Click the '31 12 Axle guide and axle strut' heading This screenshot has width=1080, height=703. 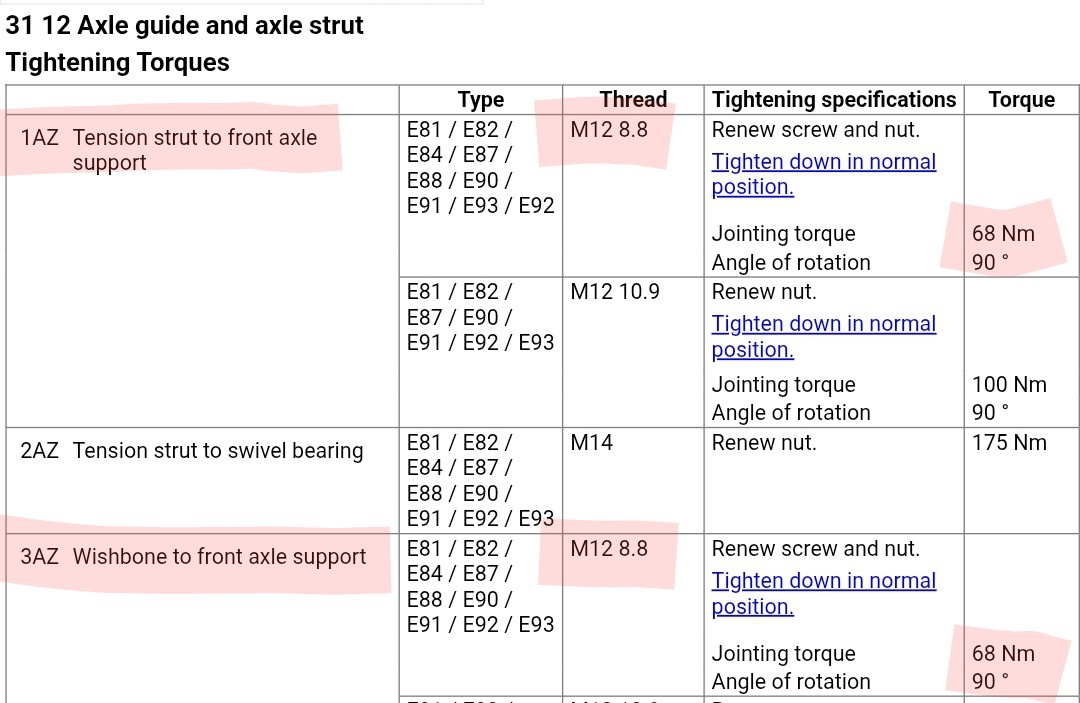(184, 25)
